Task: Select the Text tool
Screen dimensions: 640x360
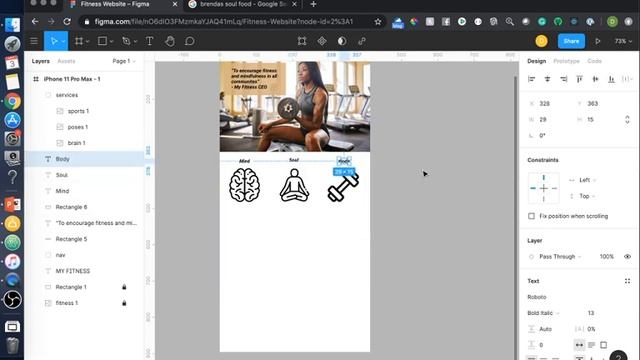Action: 149,41
